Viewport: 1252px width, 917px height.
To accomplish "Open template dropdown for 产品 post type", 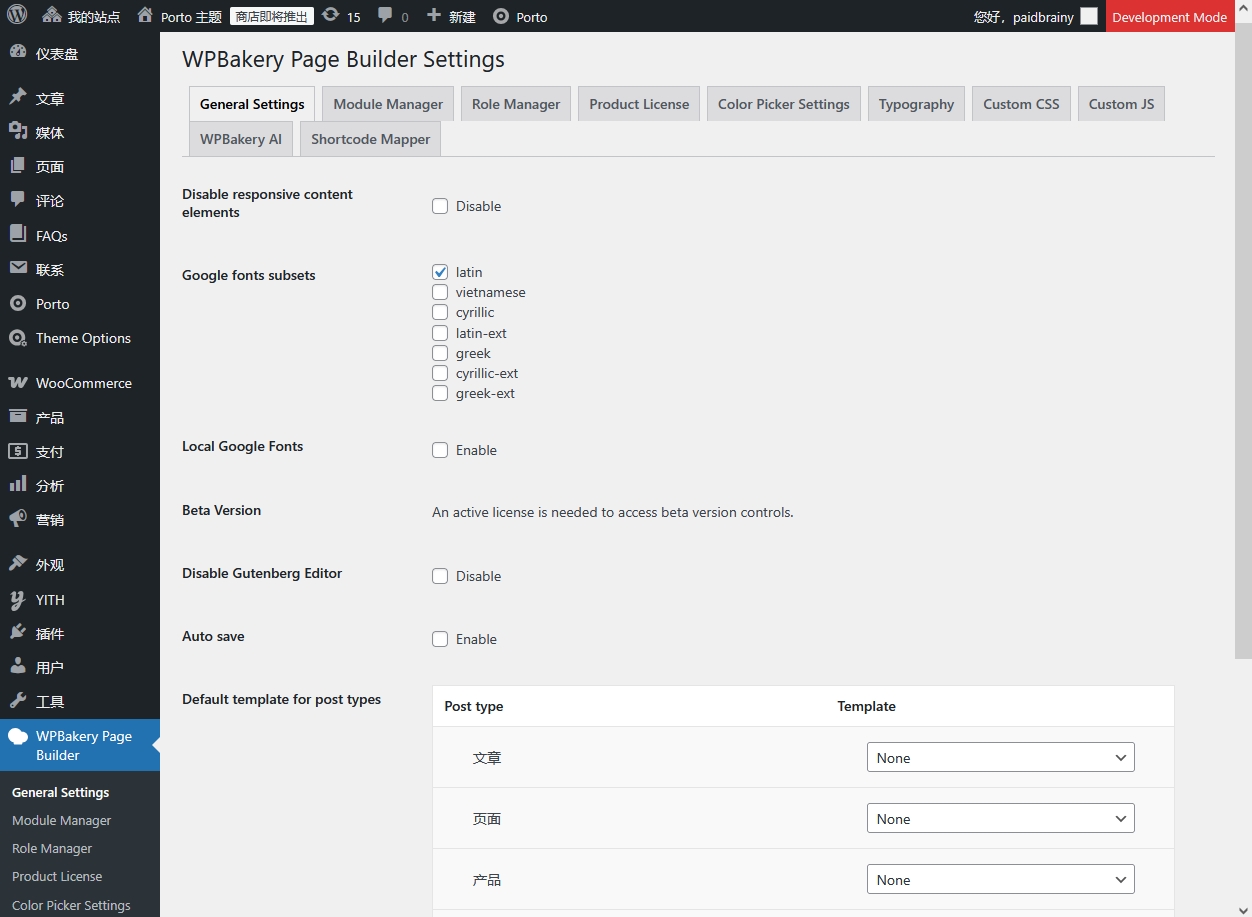I will [1000, 879].
